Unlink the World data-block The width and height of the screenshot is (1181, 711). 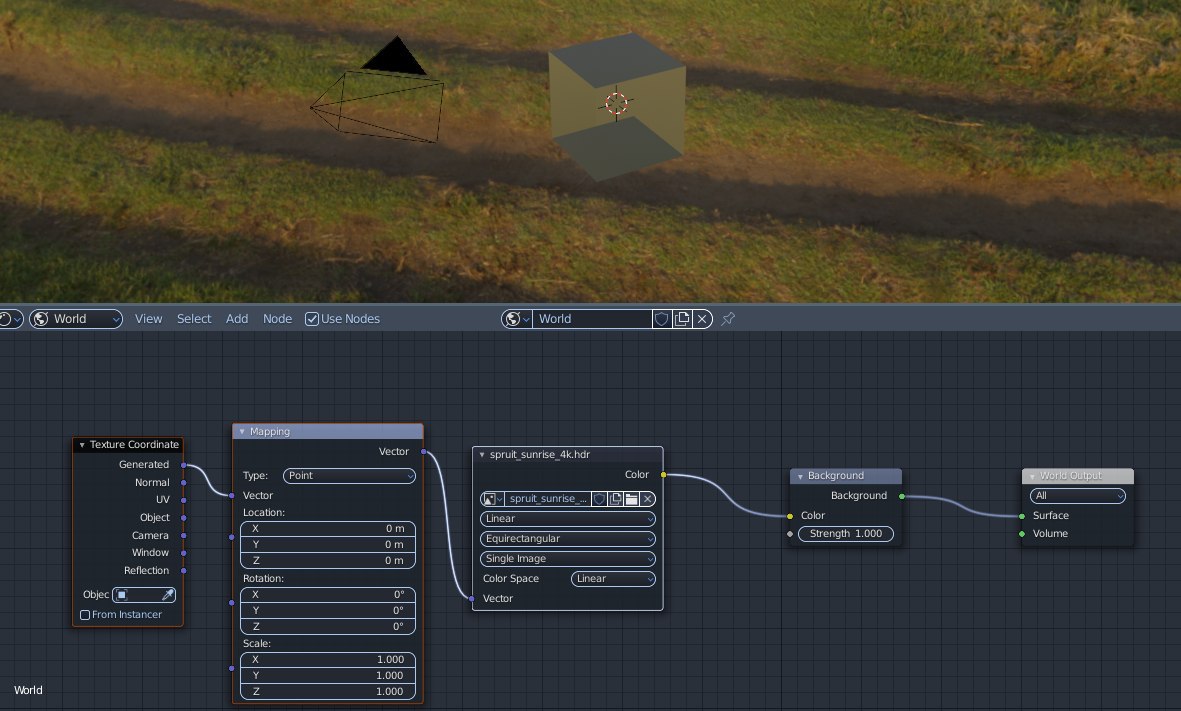[702, 319]
